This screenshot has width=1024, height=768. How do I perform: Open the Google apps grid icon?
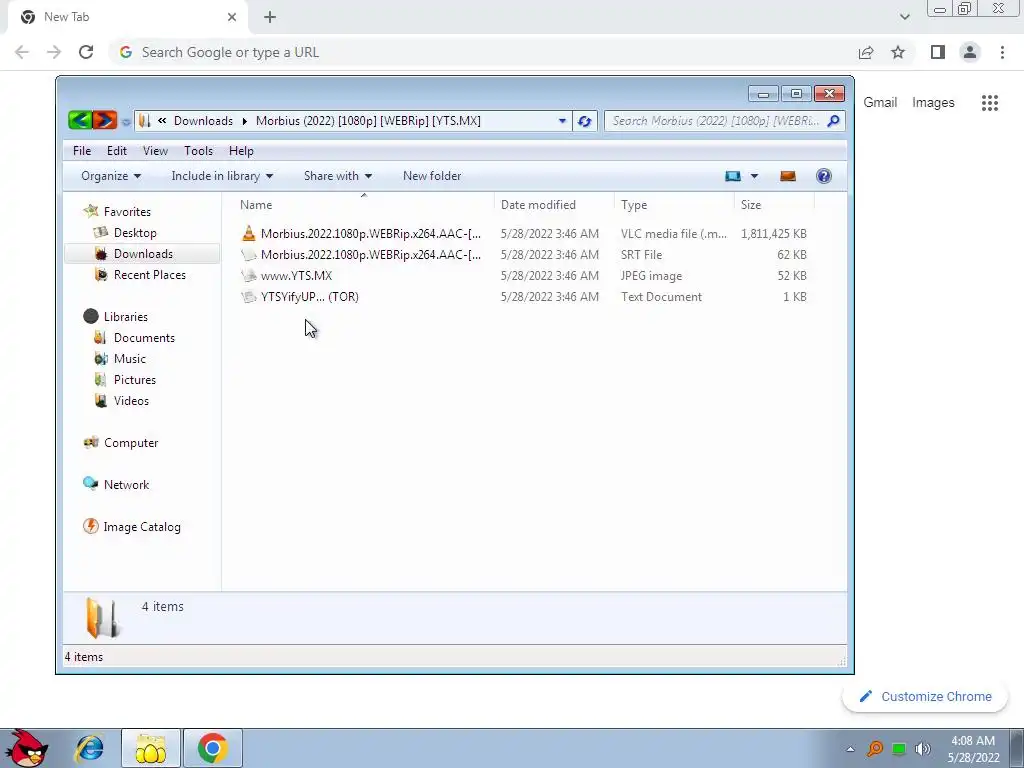click(989, 103)
